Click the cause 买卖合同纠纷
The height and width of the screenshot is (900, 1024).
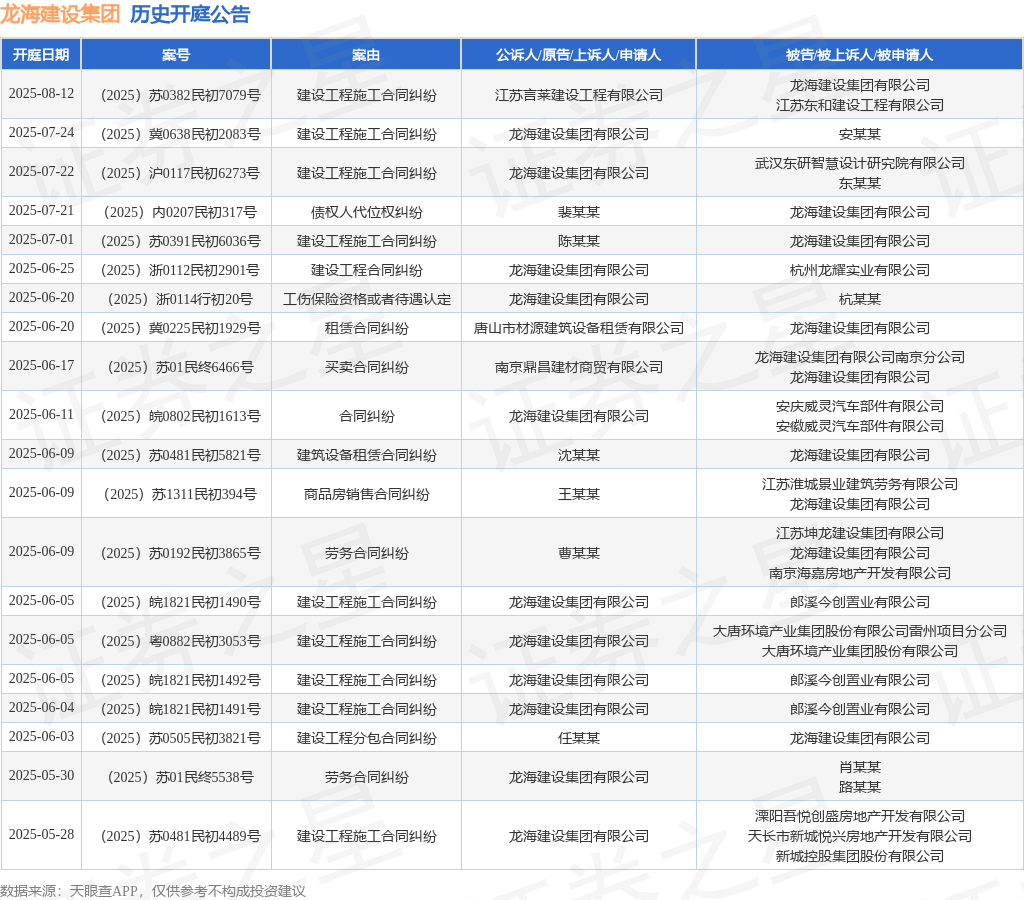(366, 368)
